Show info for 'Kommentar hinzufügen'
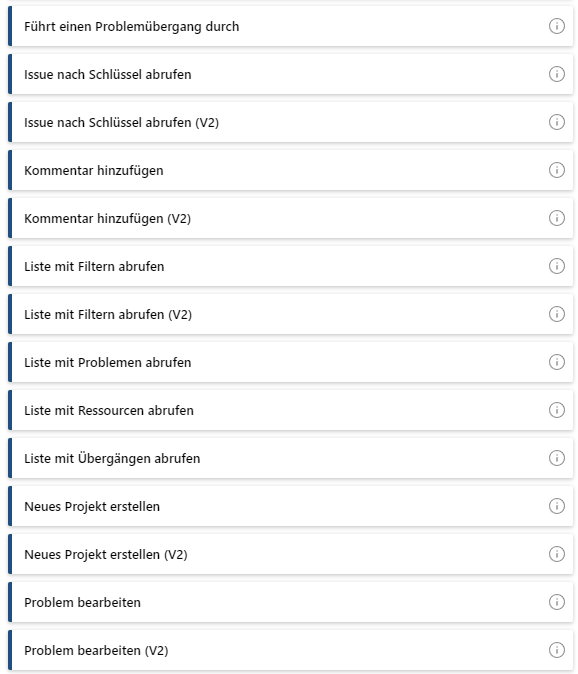The image size is (578, 674). pyautogui.click(x=557, y=170)
